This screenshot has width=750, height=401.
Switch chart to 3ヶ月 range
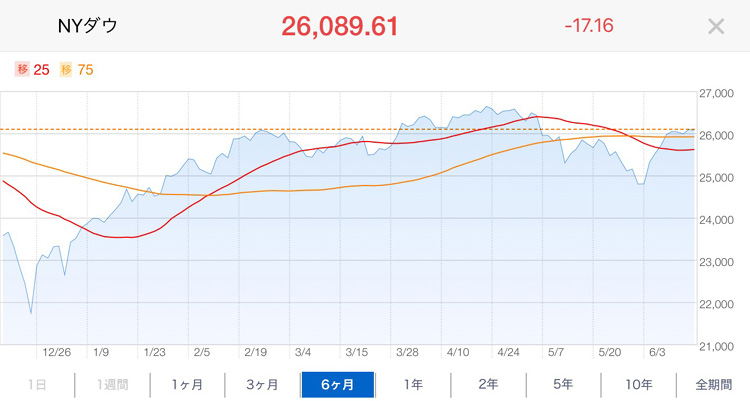pos(263,385)
